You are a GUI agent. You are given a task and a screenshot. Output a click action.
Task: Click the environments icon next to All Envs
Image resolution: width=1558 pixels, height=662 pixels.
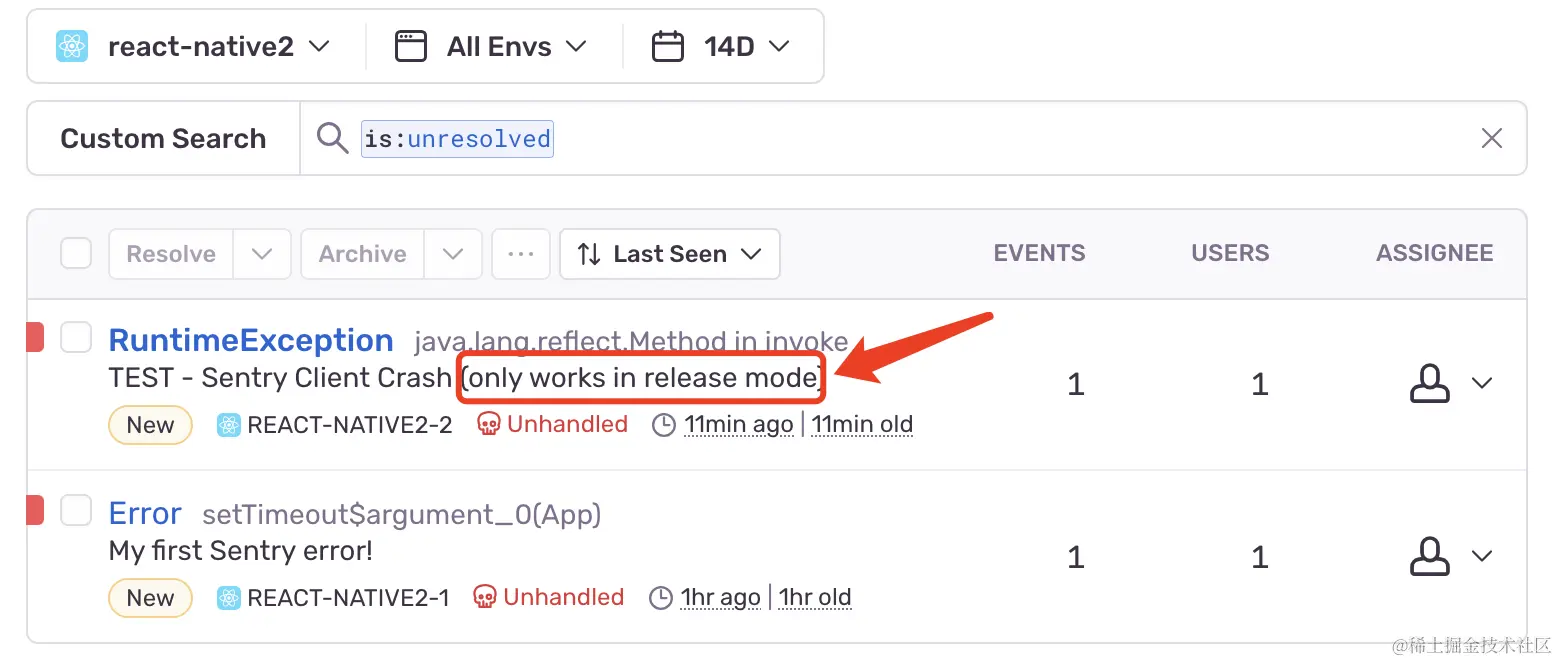tap(410, 46)
